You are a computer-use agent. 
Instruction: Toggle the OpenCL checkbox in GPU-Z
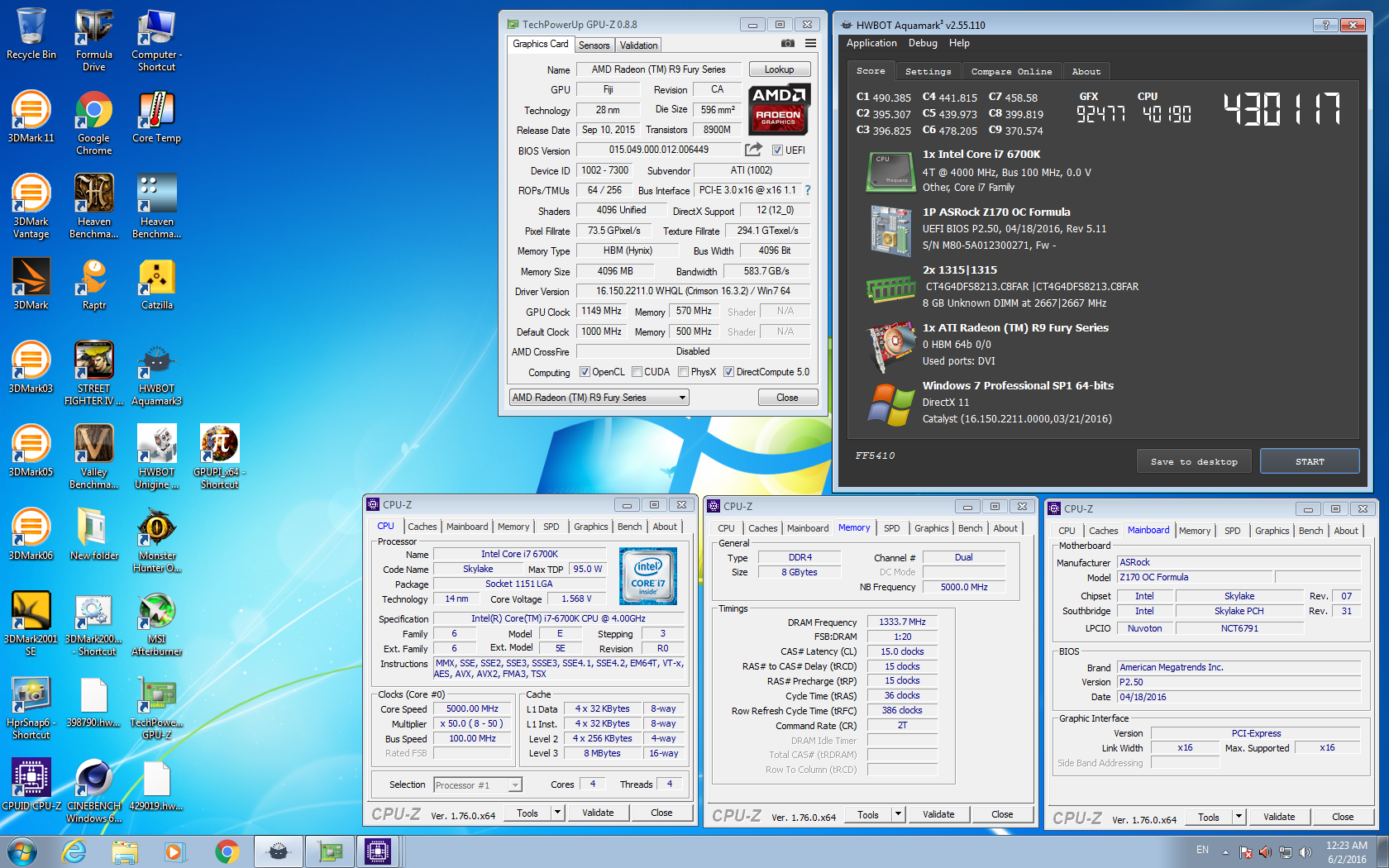click(585, 372)
